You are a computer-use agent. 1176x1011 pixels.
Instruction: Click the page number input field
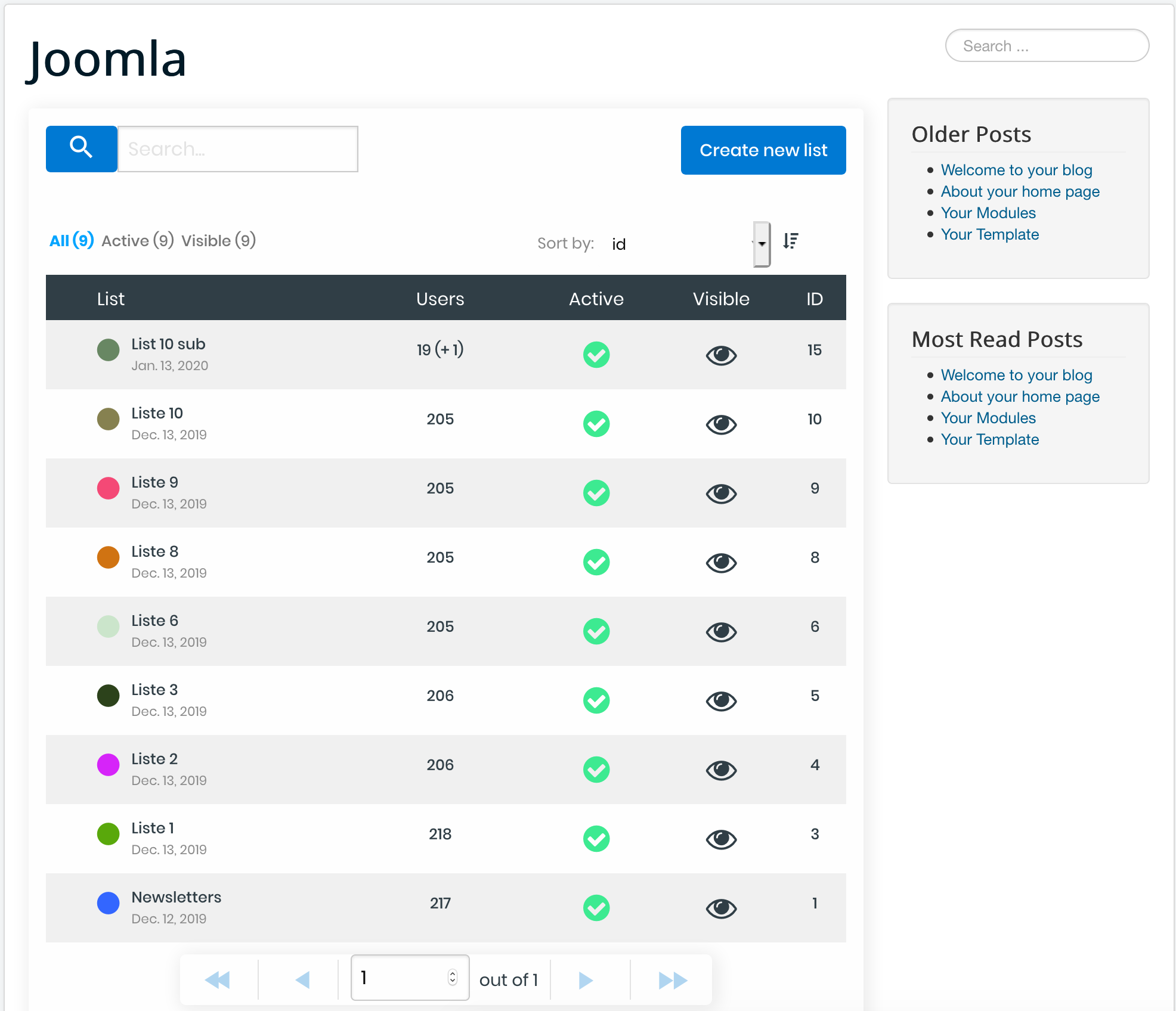[x=410, y=978]
